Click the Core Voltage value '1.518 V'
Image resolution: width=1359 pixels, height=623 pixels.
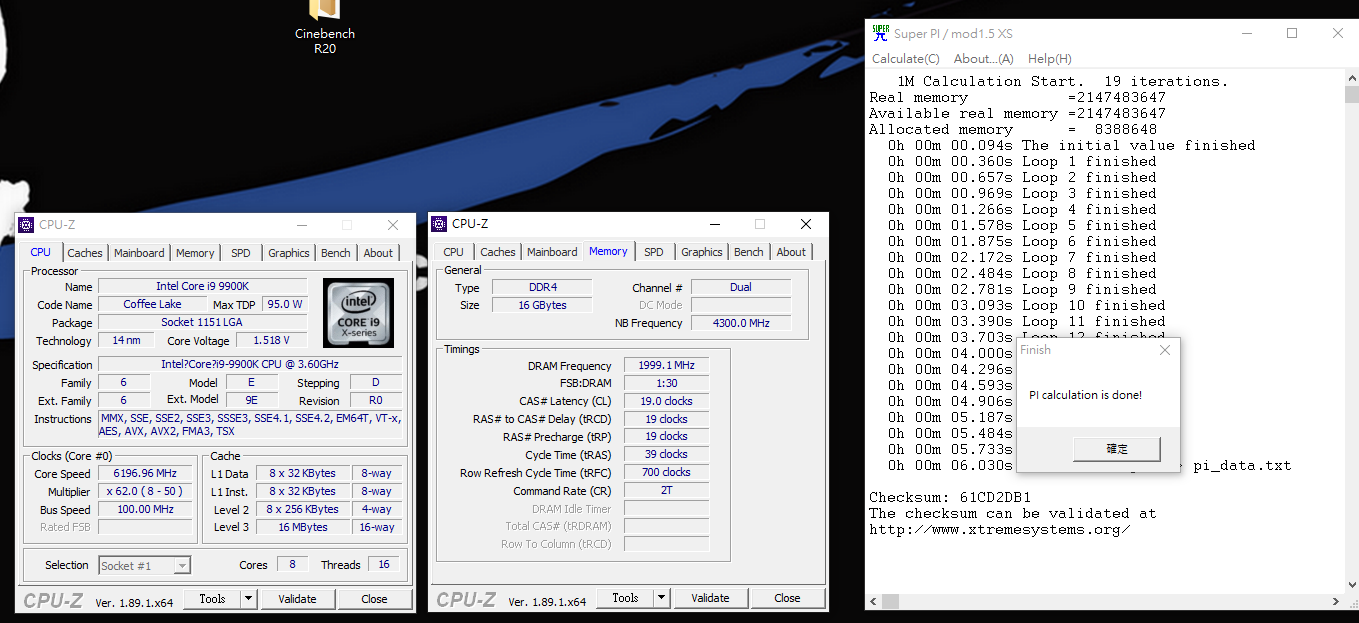click(x=271, y=341)
